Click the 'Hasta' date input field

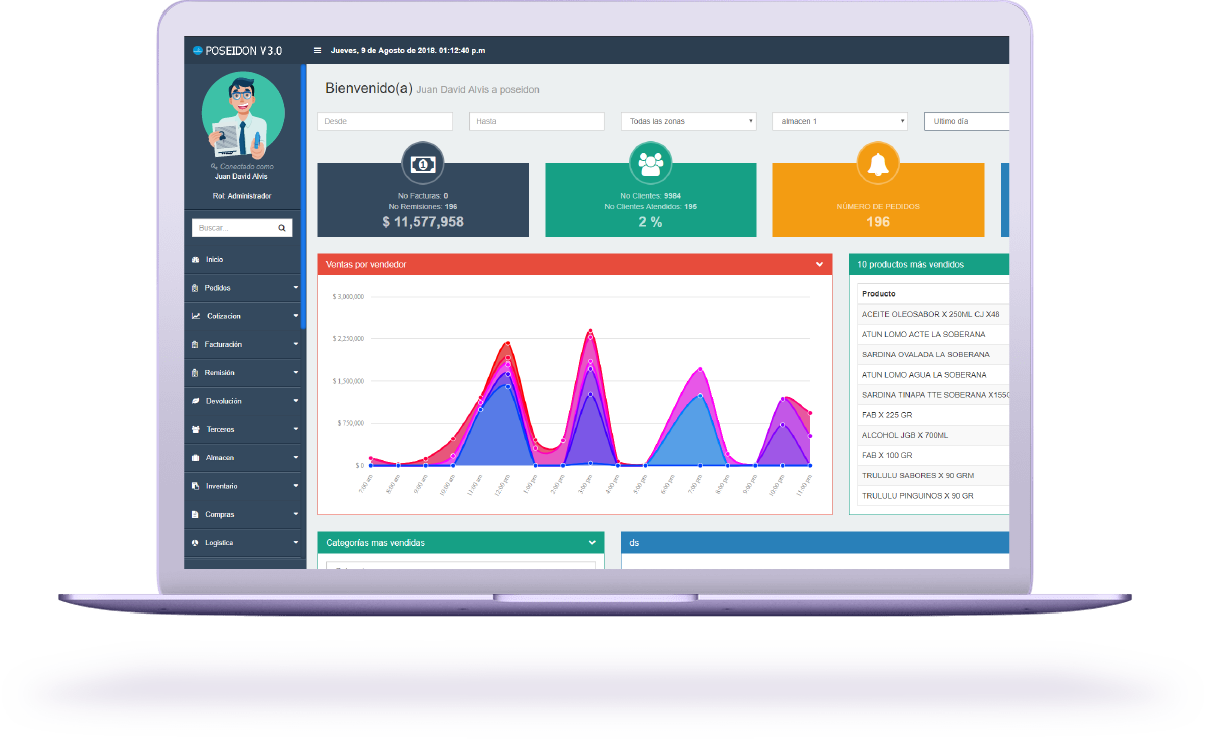point(536,121)
